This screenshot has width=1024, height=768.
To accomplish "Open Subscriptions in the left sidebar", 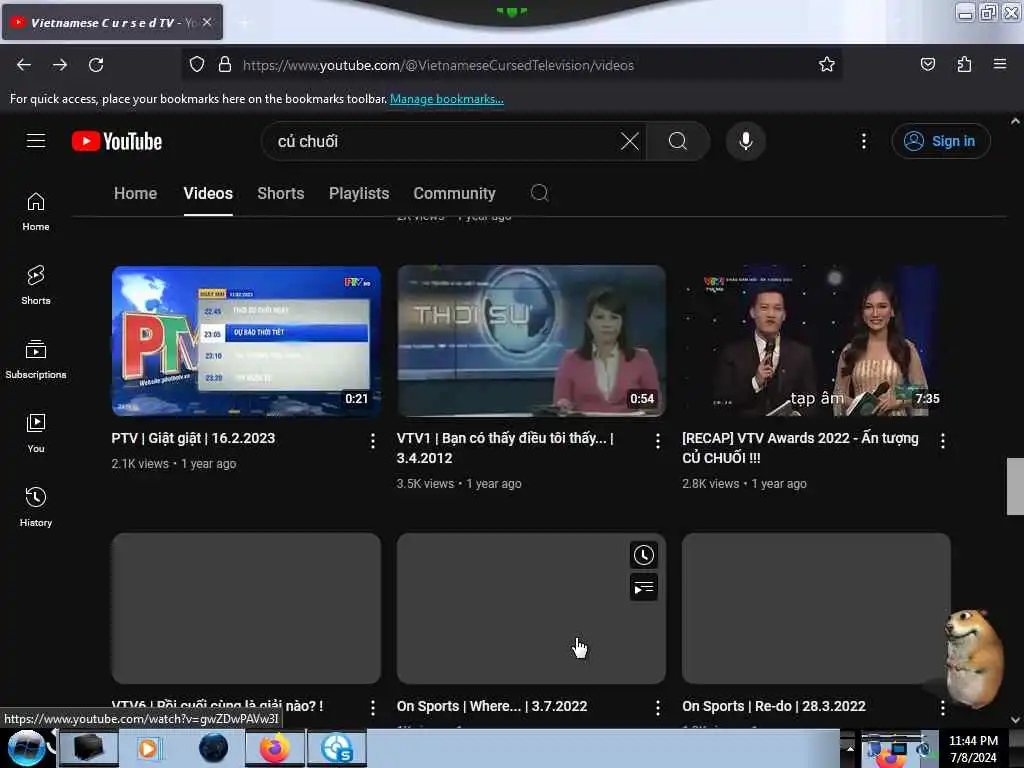I will pyautogui.click(x=36, y=359).
